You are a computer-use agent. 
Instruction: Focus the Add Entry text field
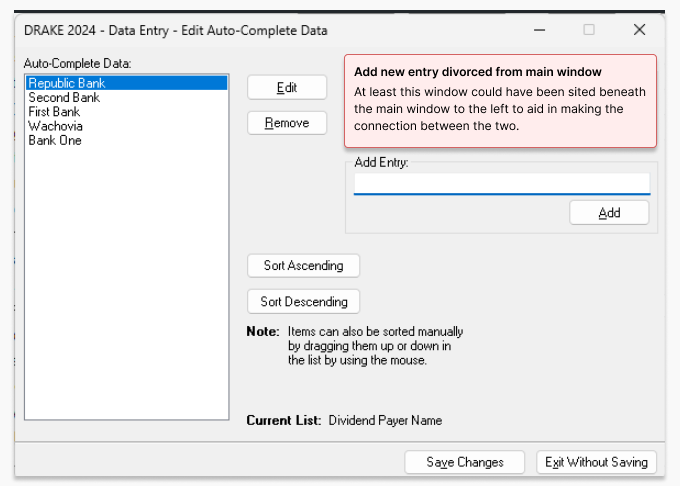(501, 184)
